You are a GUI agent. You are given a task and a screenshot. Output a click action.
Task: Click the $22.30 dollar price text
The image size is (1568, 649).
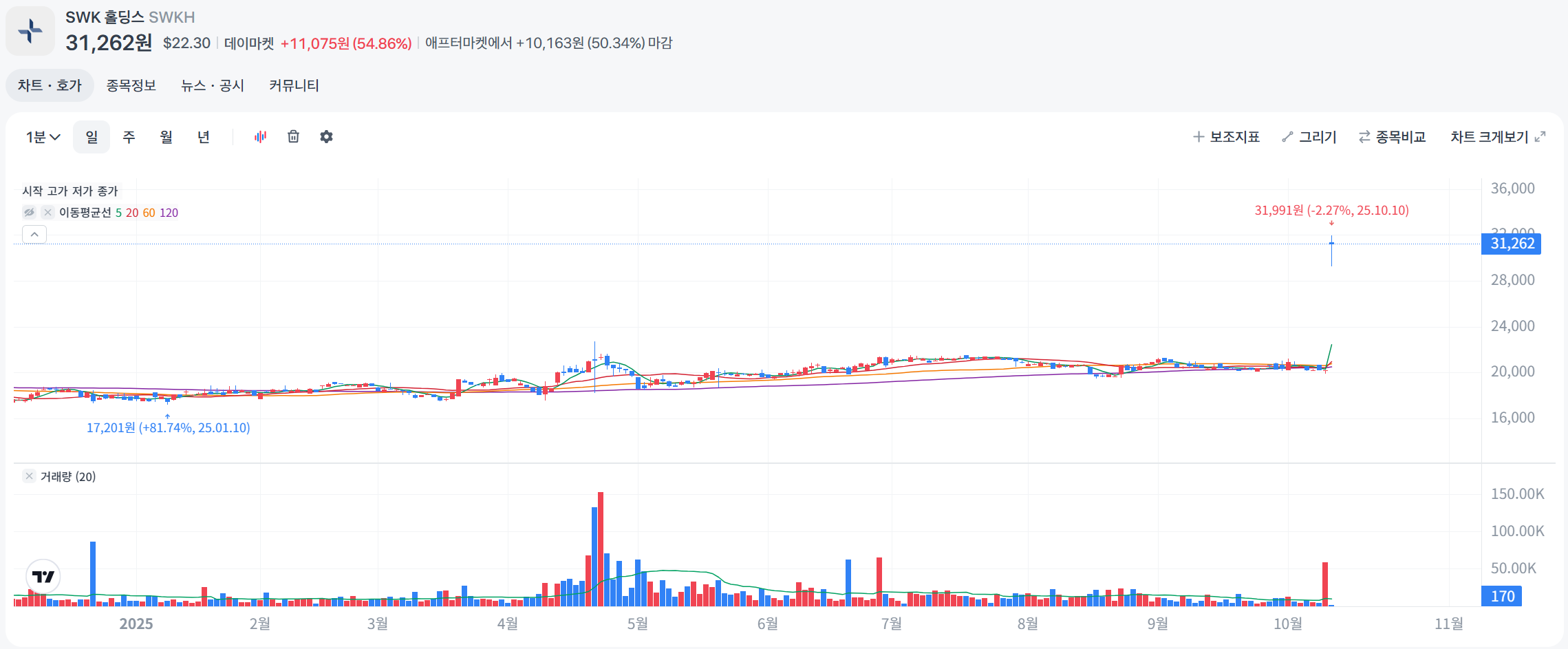click(186, 43)
